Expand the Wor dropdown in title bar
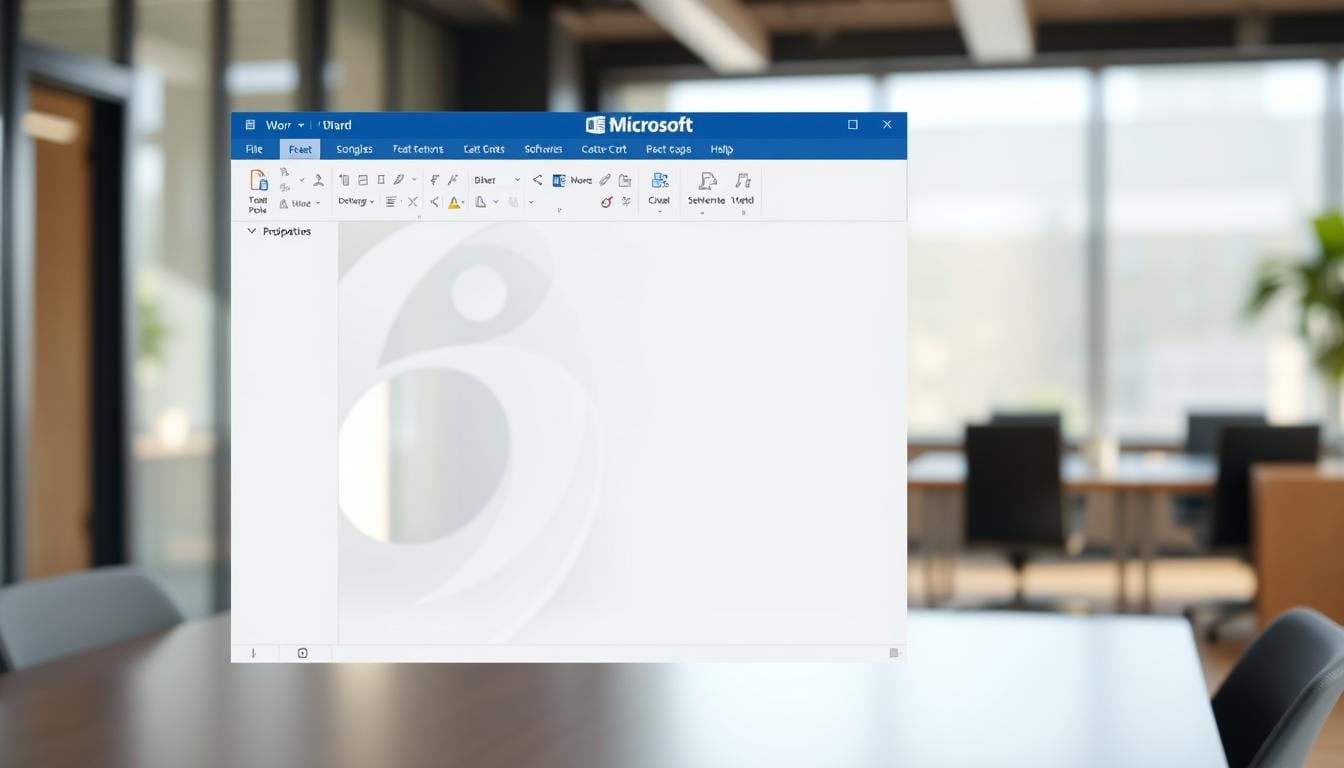This screenshot has width=1344, height=768. point(301,125)
